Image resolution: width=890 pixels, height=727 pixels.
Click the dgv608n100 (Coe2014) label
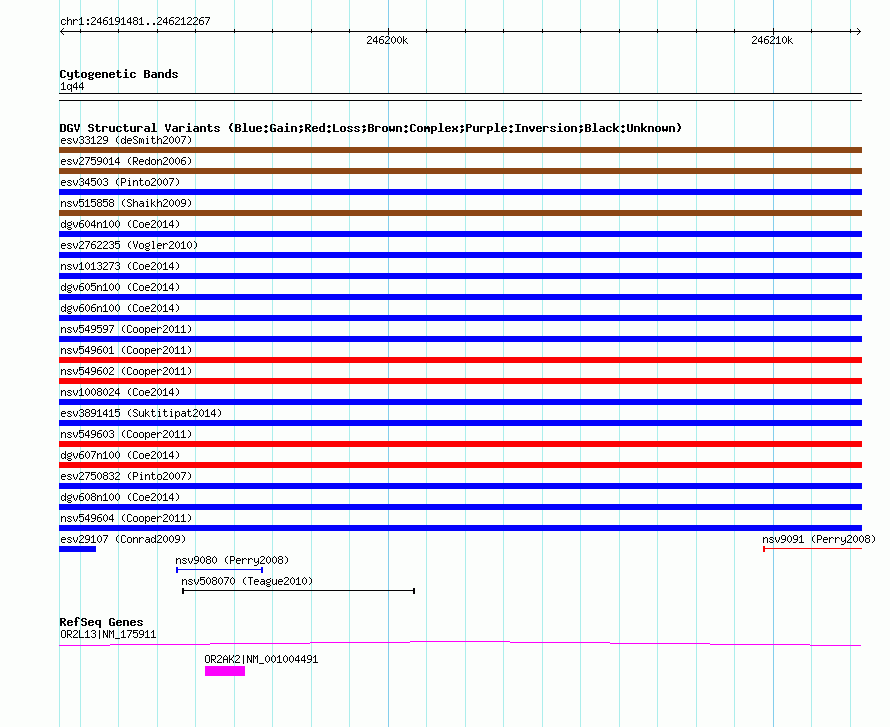click(x=120, y=497)
